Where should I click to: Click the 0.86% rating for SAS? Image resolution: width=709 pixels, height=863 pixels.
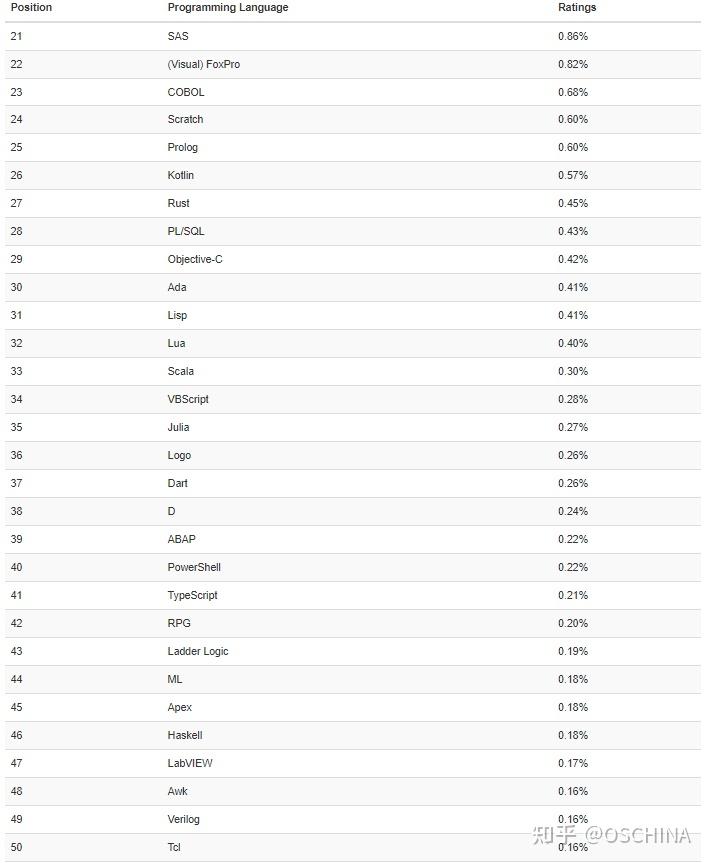[x=572, y=36]
